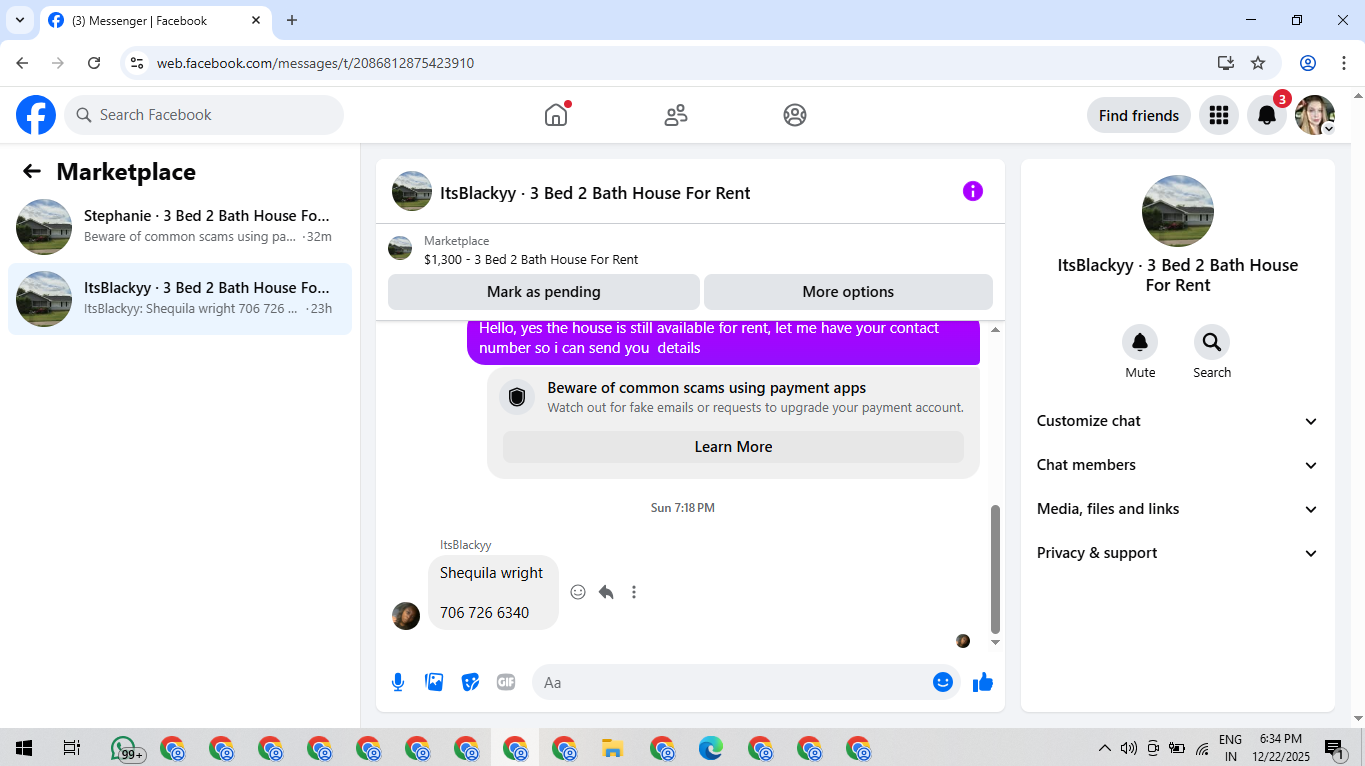React to the Shequila wright message
Viewport: 1365px width, 766px height.
click(578, 592)
